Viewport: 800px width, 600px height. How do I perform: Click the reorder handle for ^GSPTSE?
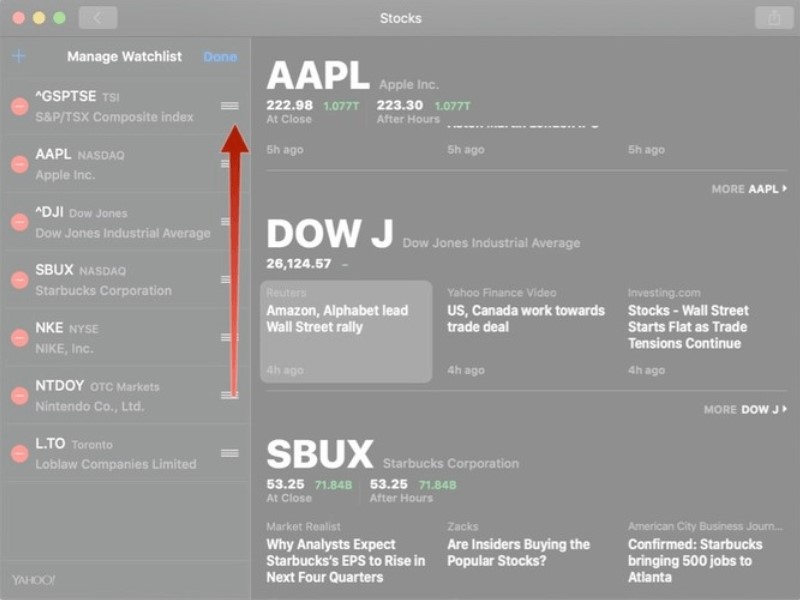click(x=230, y=106)
